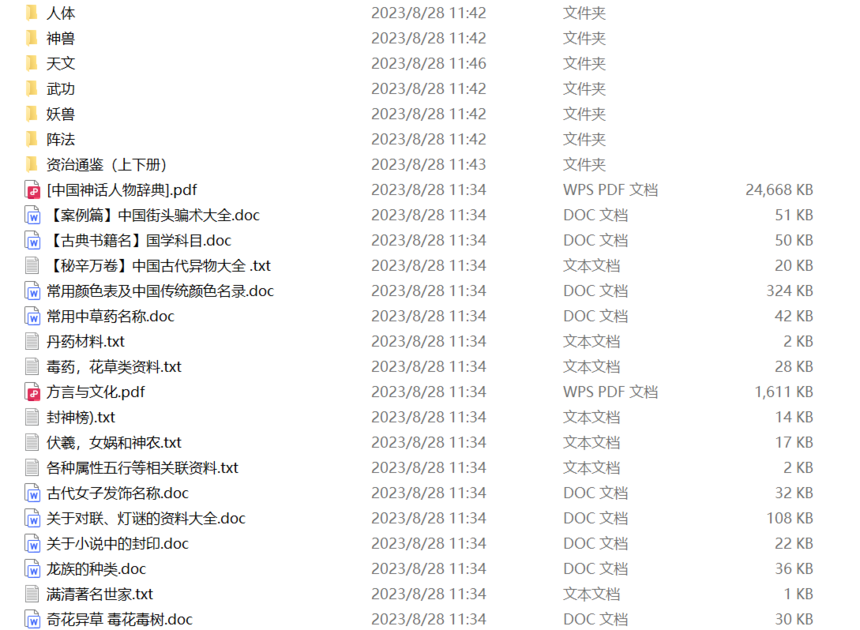Select 关于对联、灯谜的资料大全.doc

[x=146, y=518]
